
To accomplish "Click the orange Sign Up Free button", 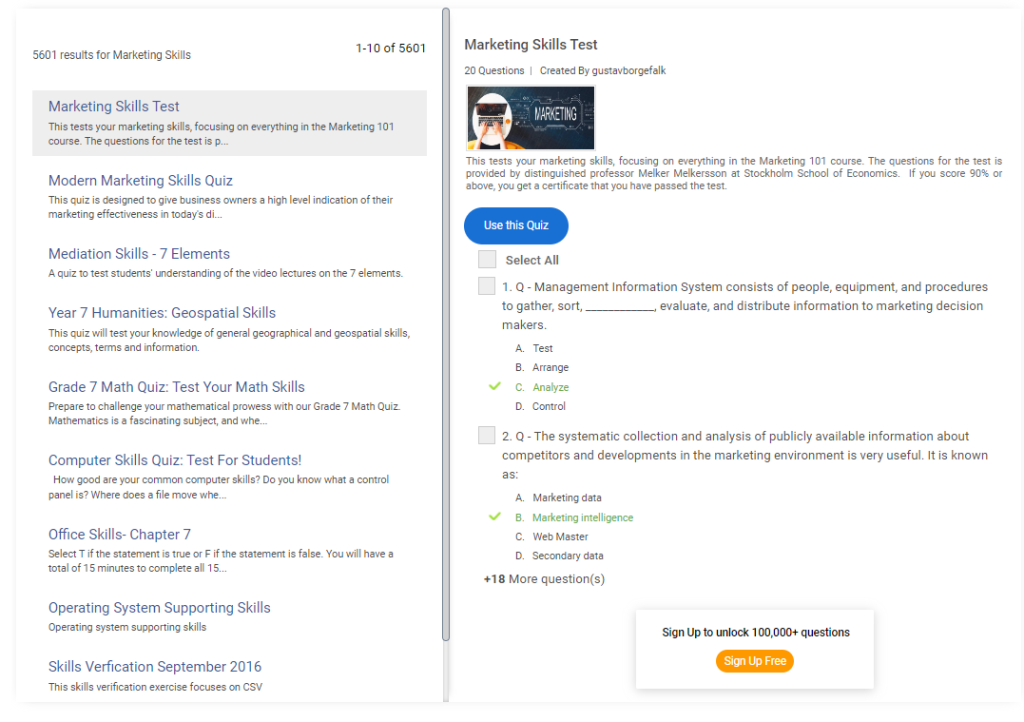I will pos(754,661).
